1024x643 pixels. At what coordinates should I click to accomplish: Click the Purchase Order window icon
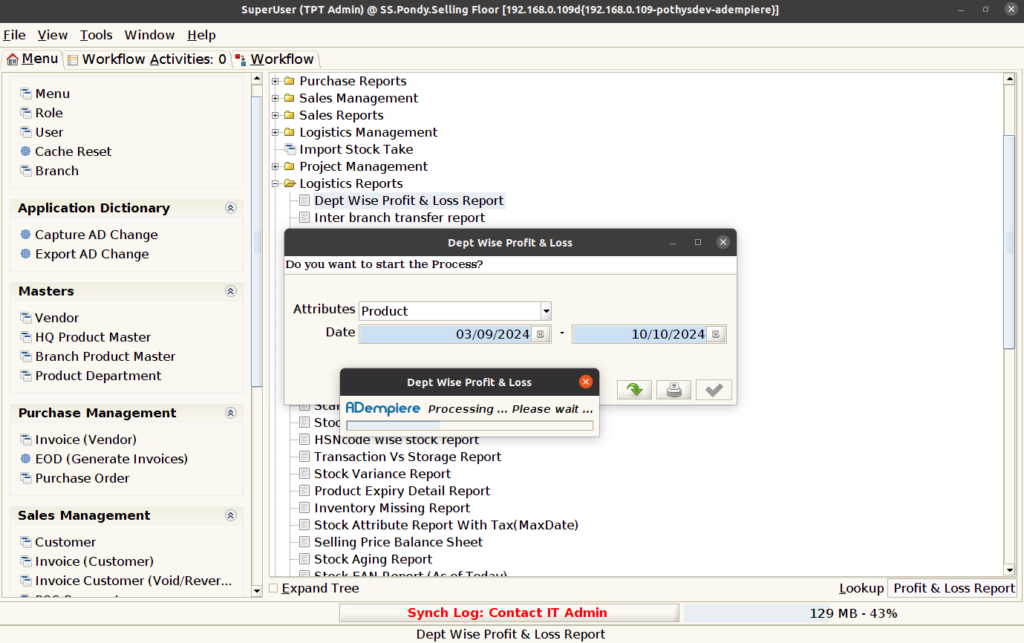pyautogui.click(x=25, y=478)
